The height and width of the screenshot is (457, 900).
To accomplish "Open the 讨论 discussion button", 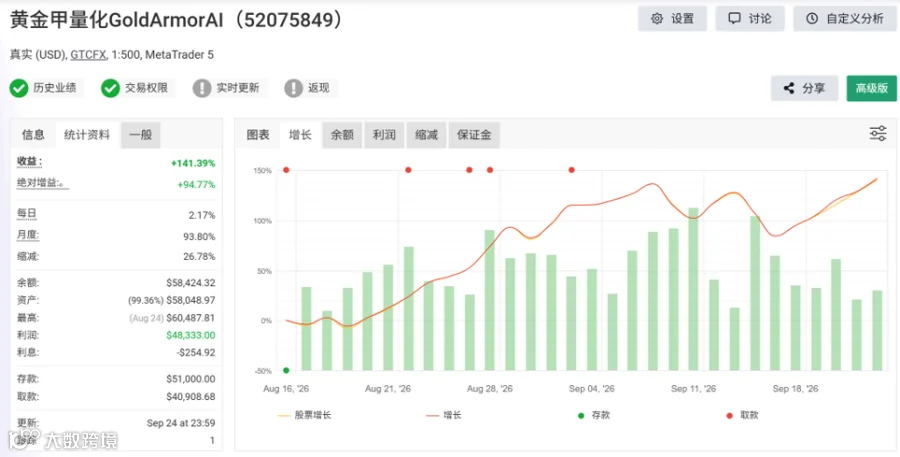I will pyautogui.click(x=750, y=18).
